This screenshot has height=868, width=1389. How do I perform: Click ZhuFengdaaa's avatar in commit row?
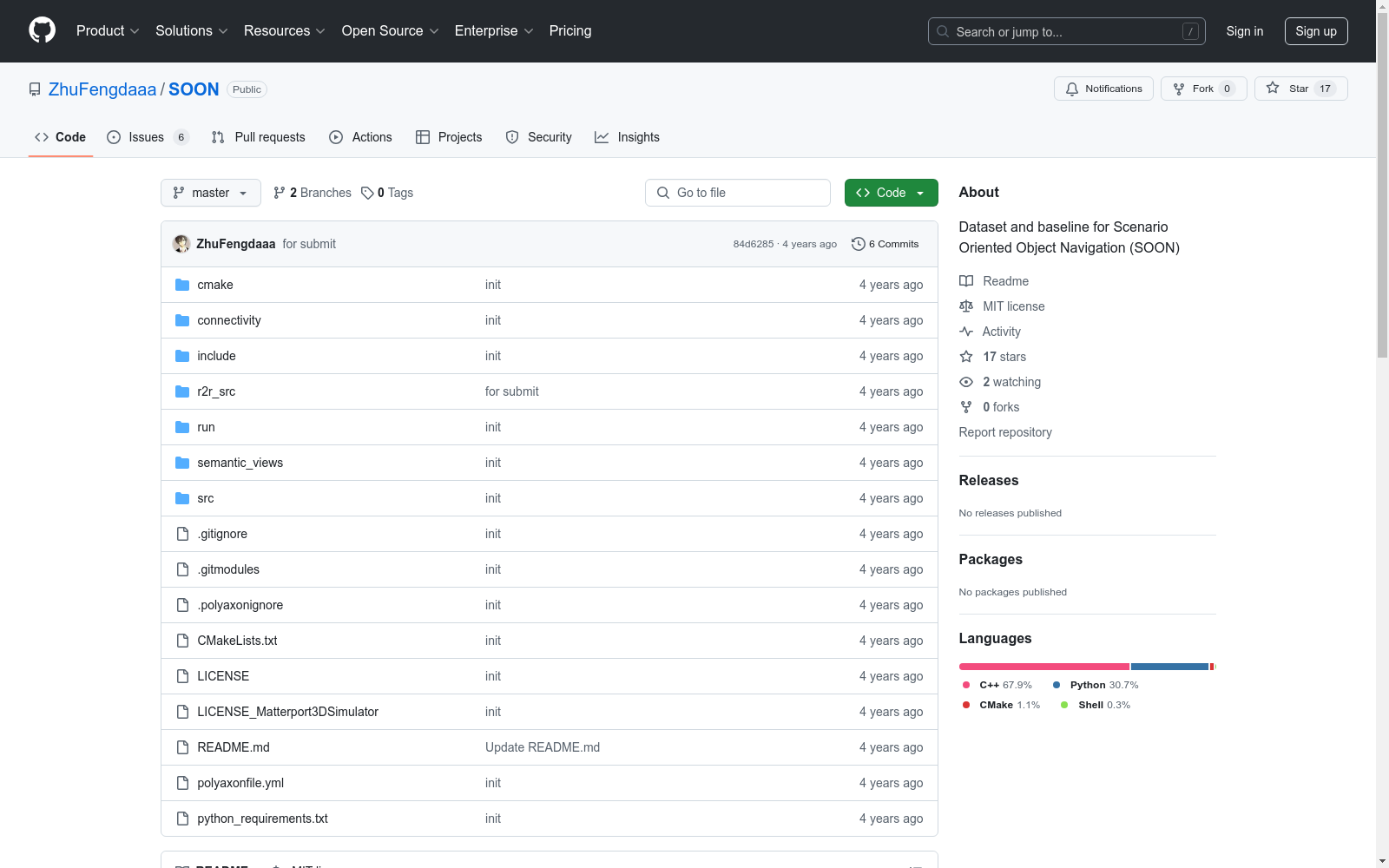181,244
